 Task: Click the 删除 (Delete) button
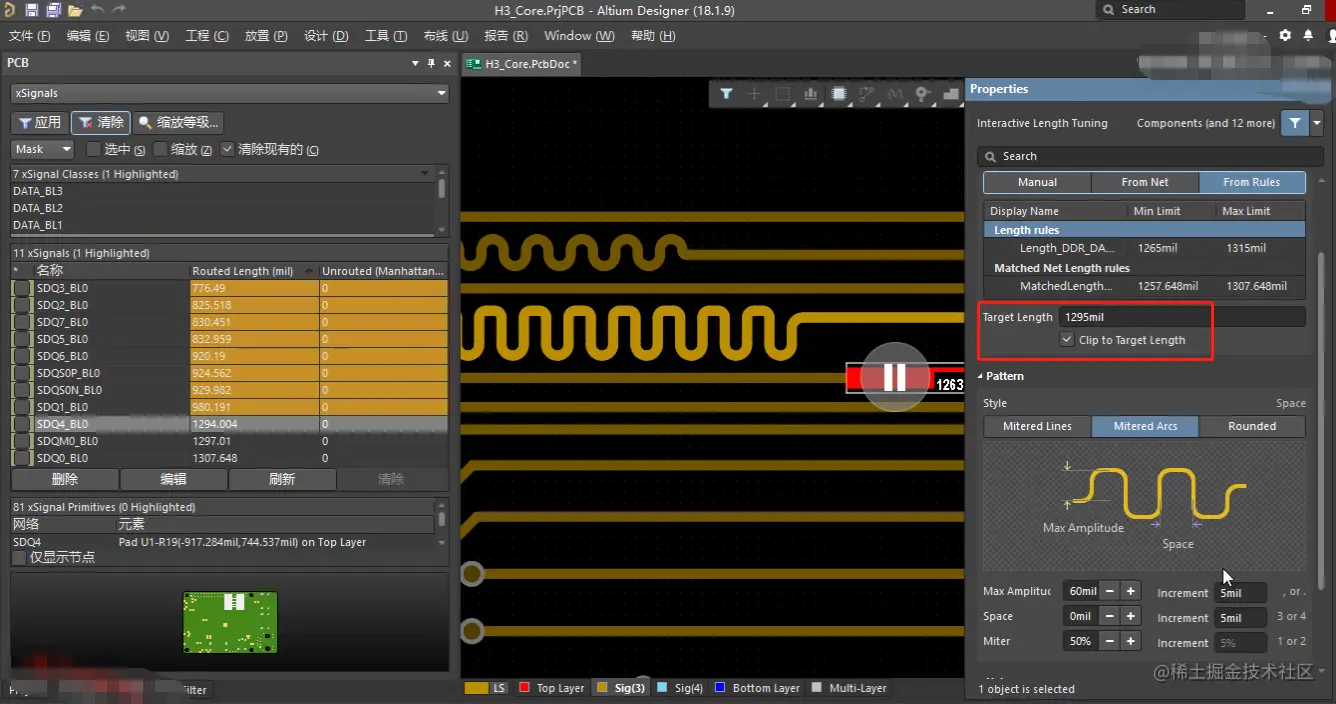tap(65, 479)
